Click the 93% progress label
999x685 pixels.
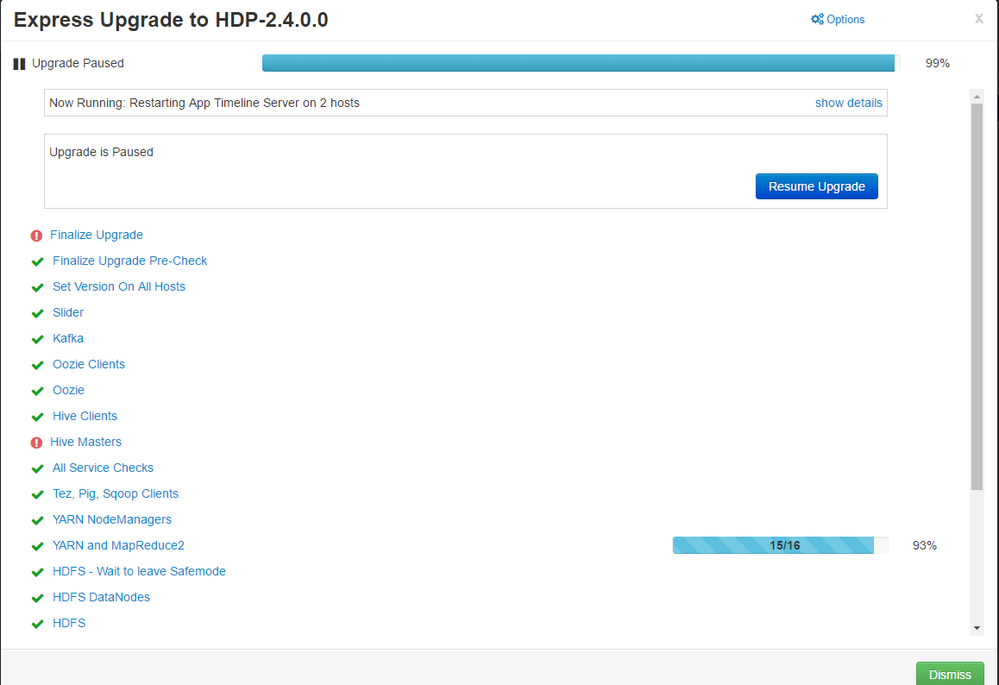(924, 545)
